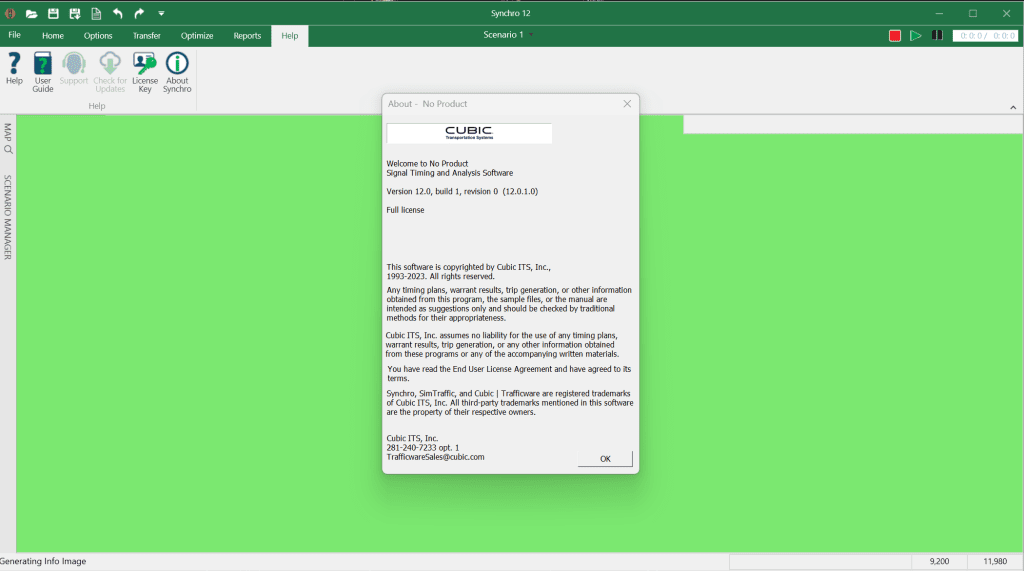Switch to the Optimize tab
The width and height of the screenshot is (1024, 571).
[x=197, y=36]
